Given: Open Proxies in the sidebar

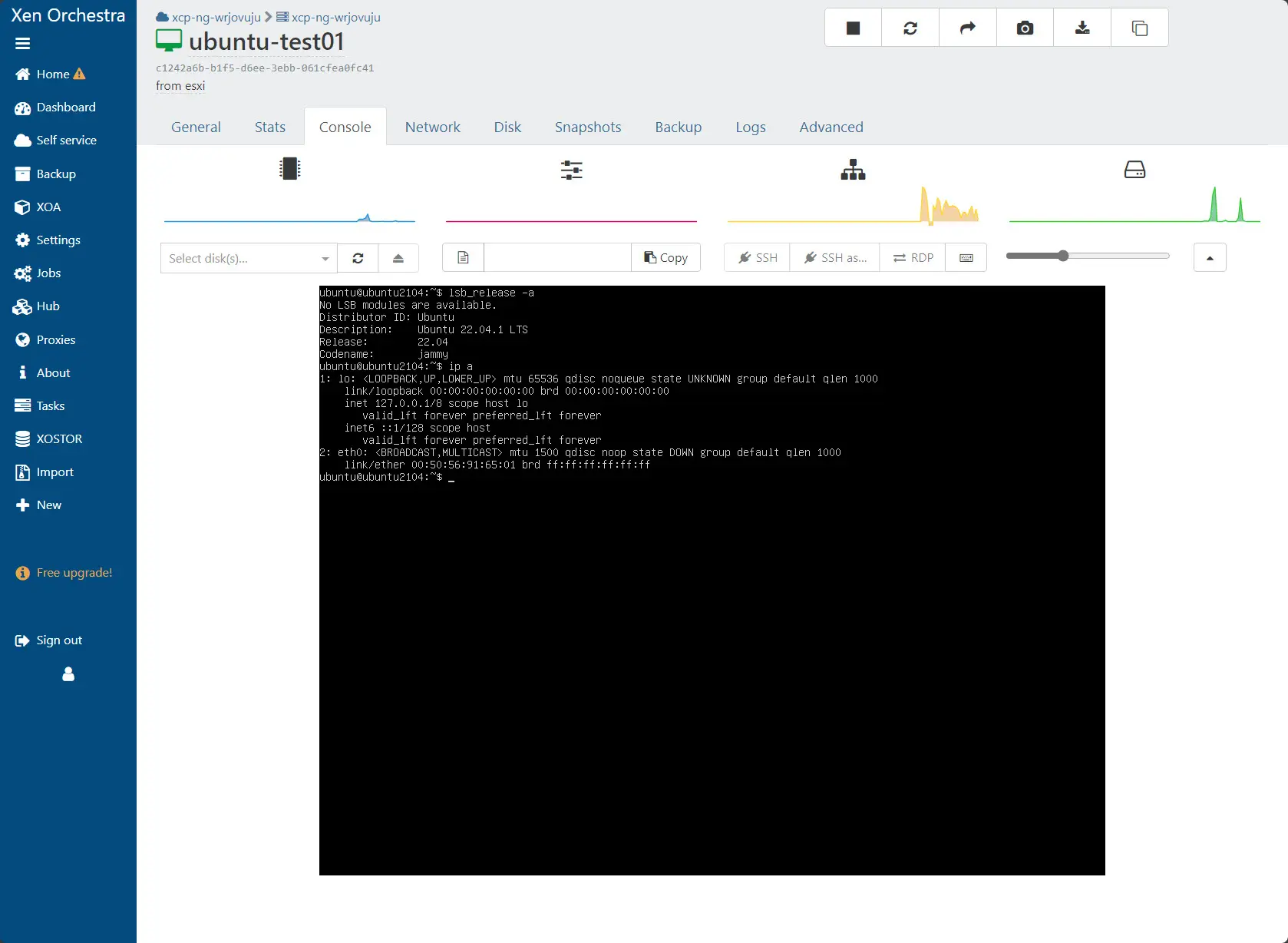Looking at the screenshot, I should (x=45, y=339).
